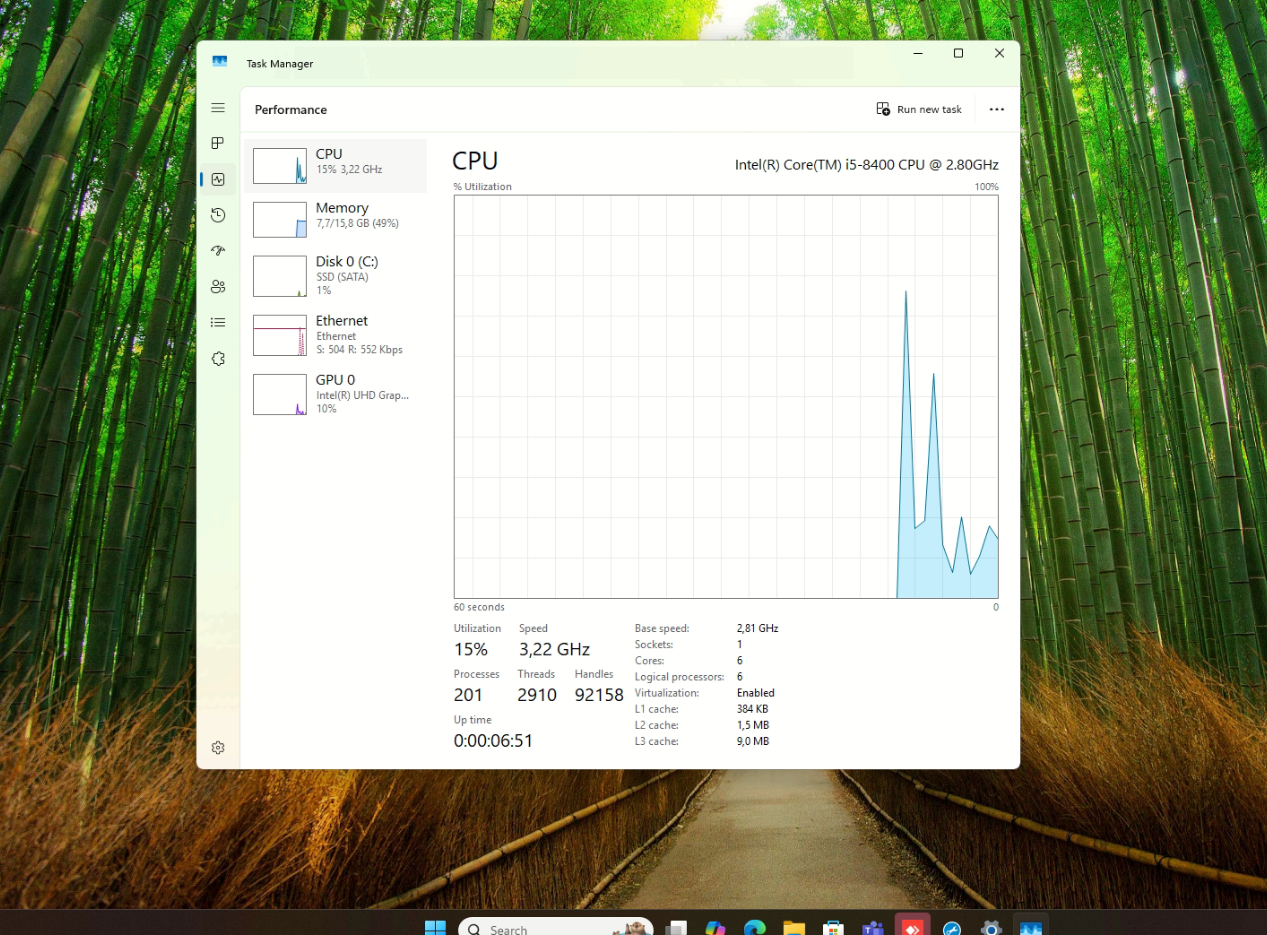Select Disk 0 (C:) in sidebar
Screen dimensions: 1267x935
[336, 275]
